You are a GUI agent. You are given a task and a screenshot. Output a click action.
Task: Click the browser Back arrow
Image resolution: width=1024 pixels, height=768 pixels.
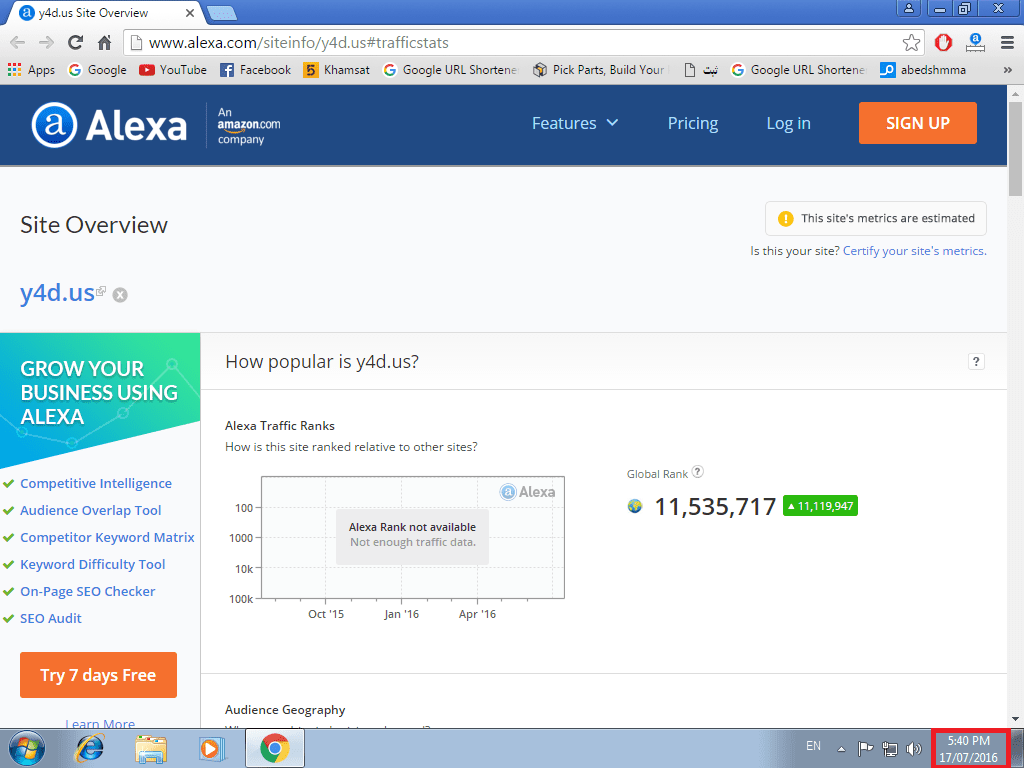click(18, 43)
